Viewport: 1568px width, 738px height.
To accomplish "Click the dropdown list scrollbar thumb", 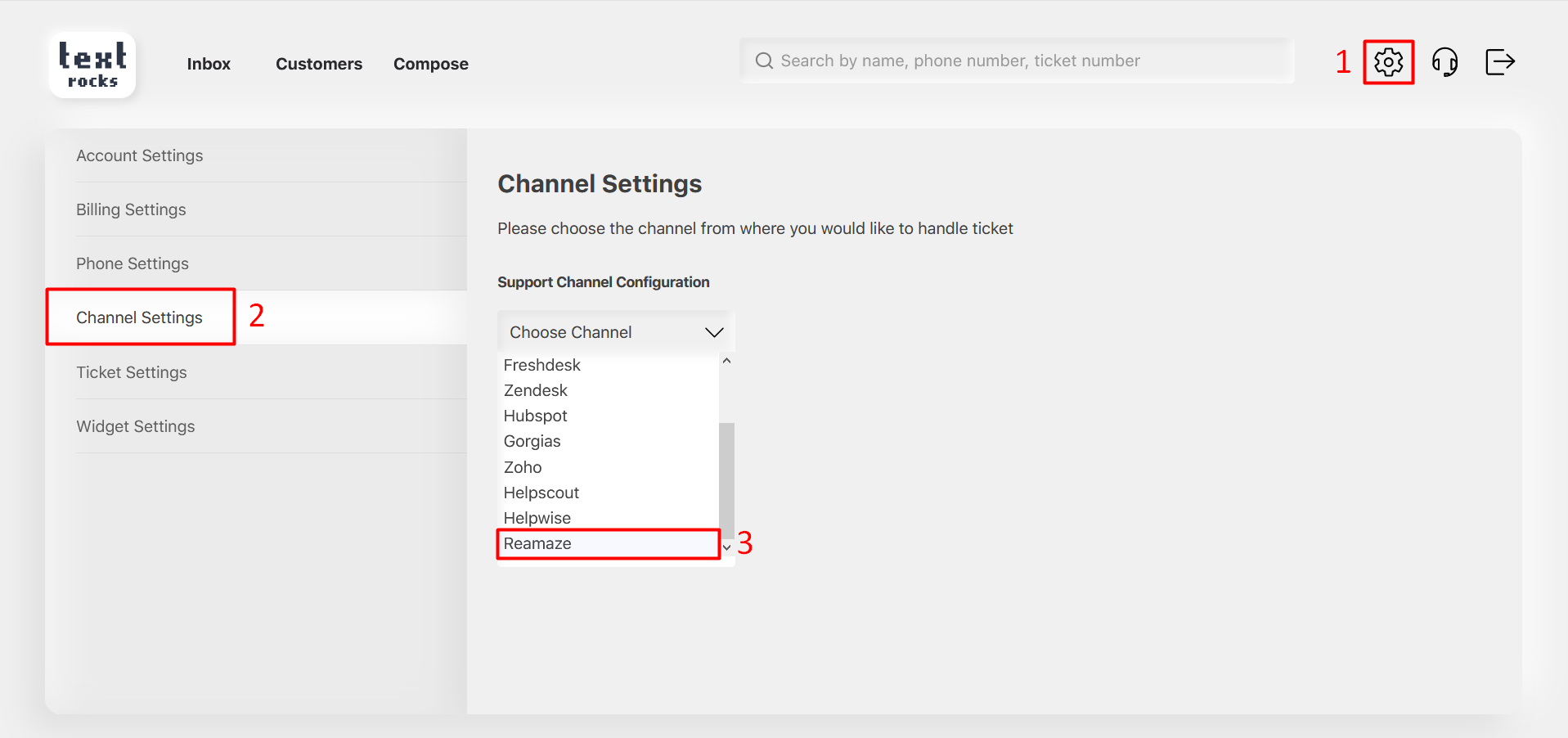I will 726,479.
